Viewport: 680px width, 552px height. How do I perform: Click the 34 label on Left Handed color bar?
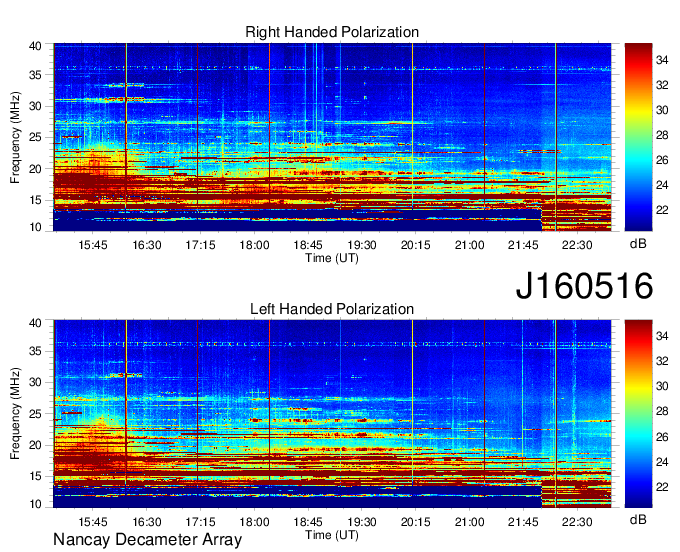pyautogui.click(x=662, y=336)
